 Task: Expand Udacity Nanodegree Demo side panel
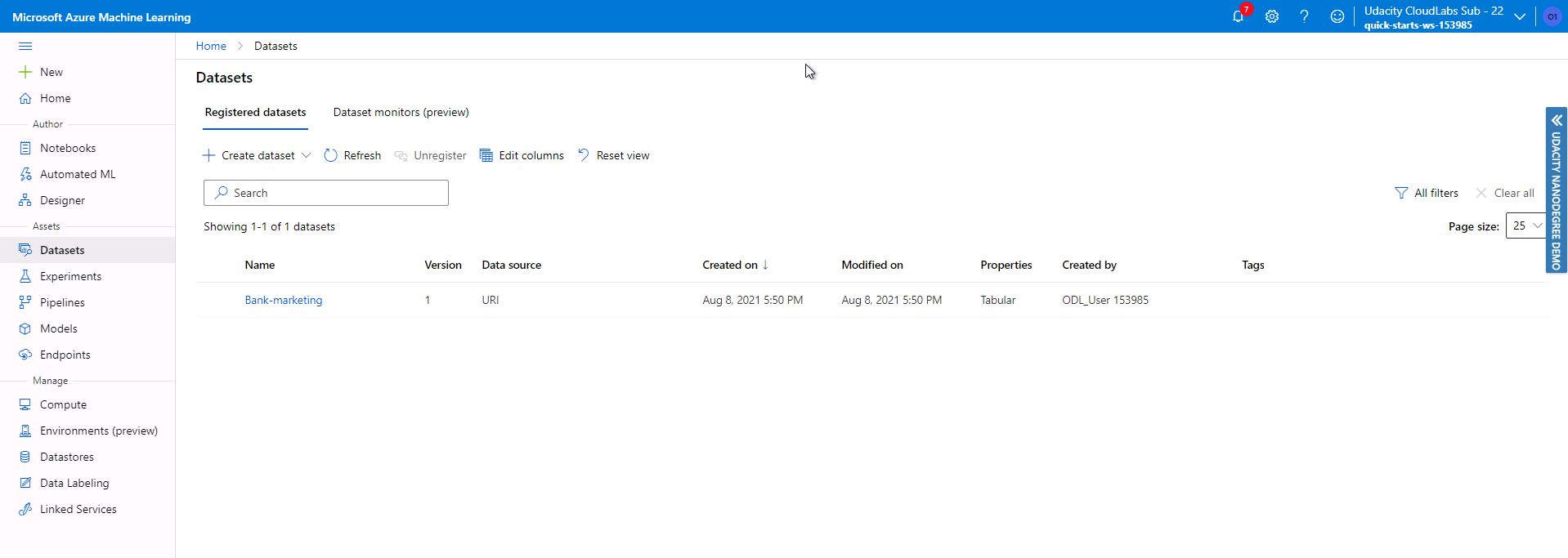1557,190
